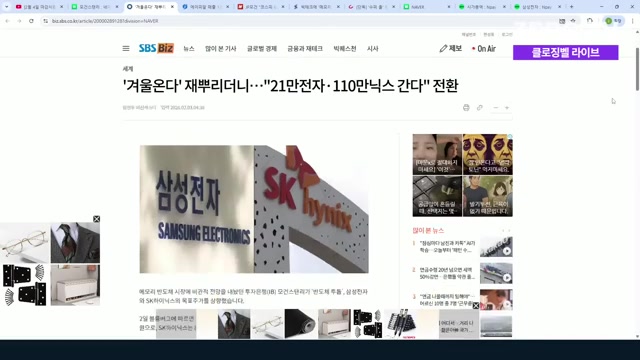Copy the article link via chain icon
Viewport: 640px width, 360px height.
pos(480,107)
